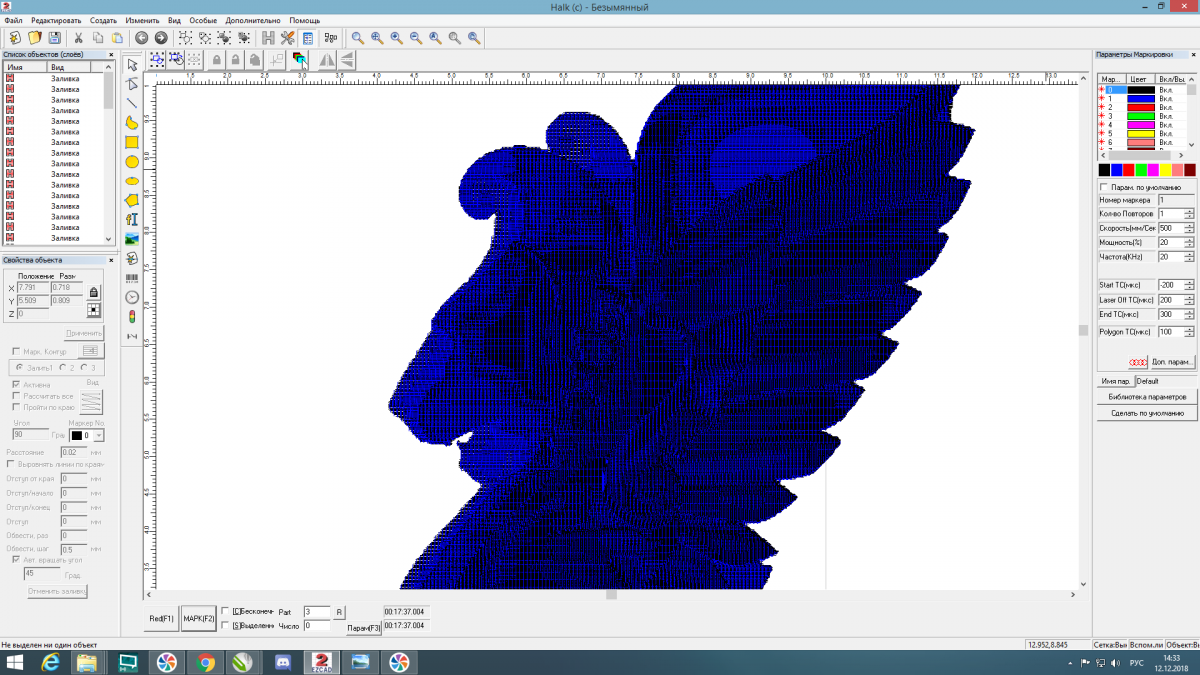
Task: Click the New document icon
Action: coord(15,38)
